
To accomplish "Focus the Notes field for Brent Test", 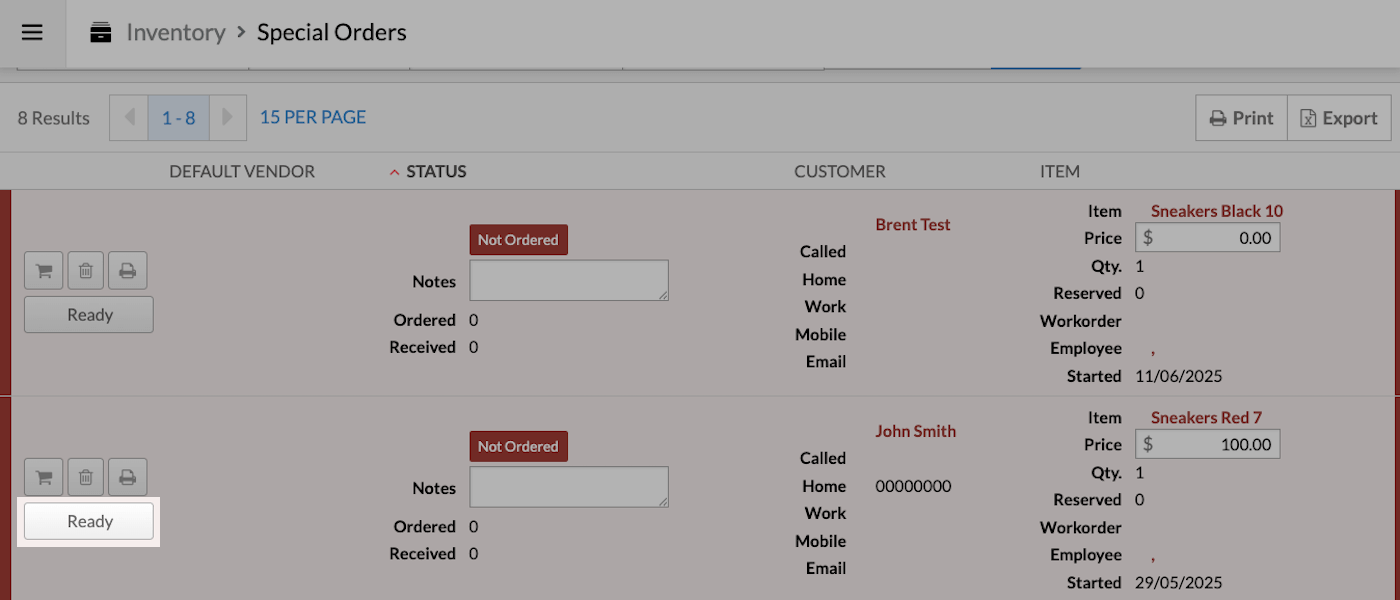I will [569, 280].
